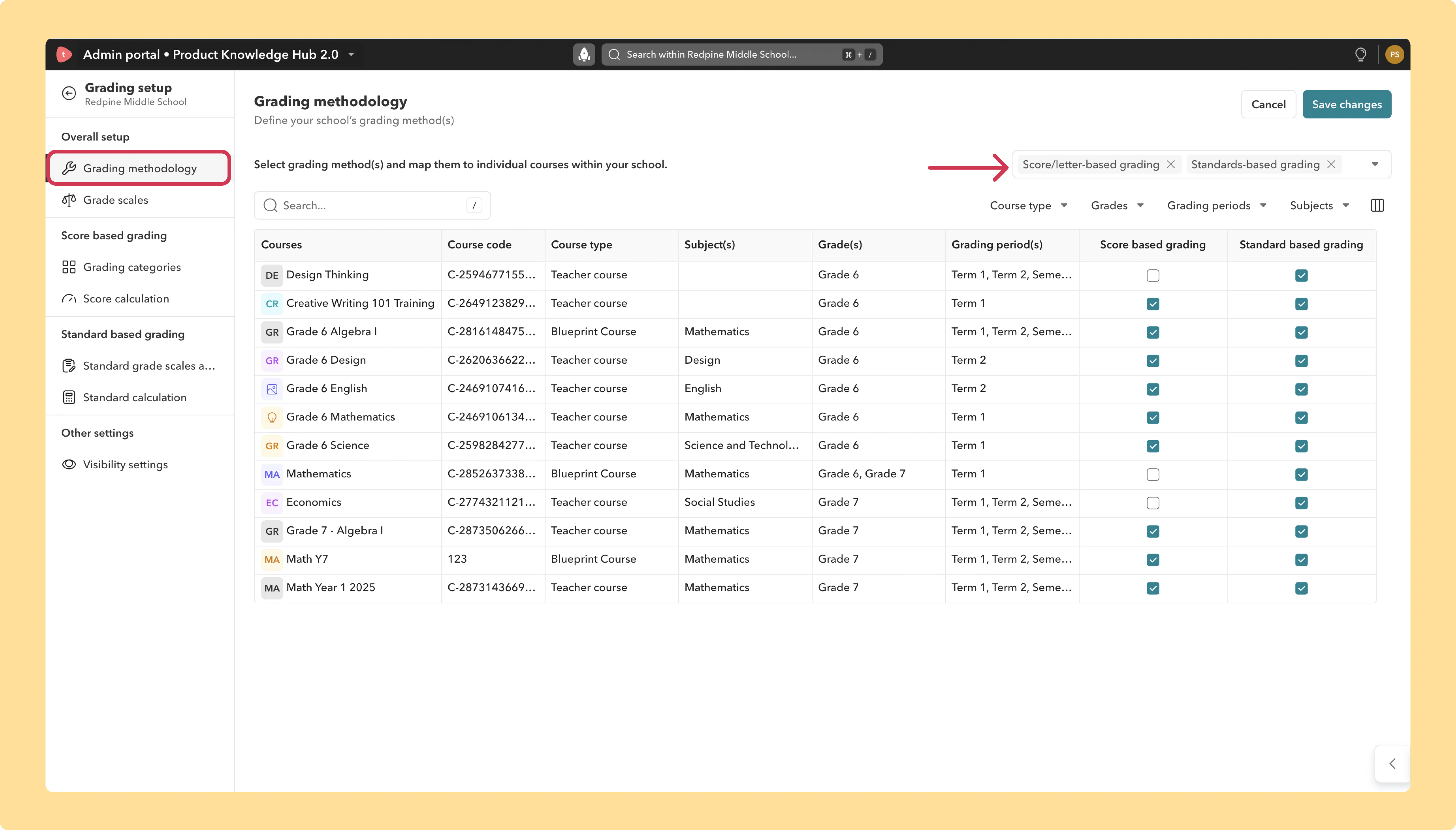
Task: Remove the Standards-based grading chip
Action: pyautogui.click(x=1331, y=164)
